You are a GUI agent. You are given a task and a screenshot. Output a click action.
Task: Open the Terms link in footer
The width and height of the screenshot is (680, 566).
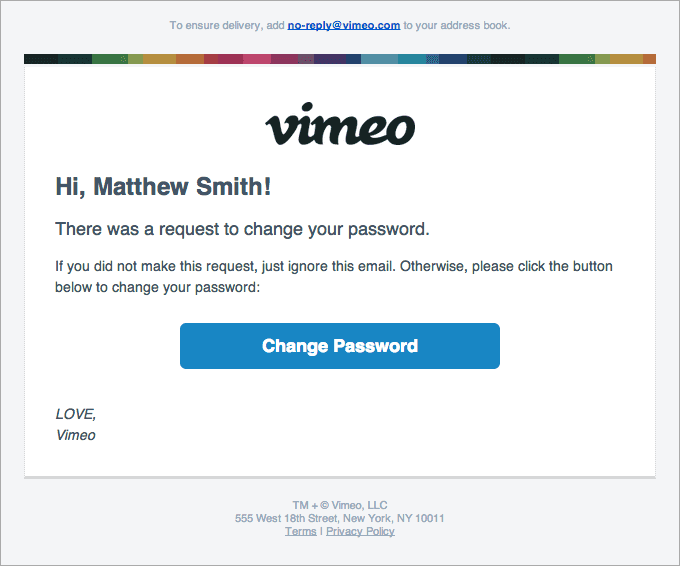300,531
